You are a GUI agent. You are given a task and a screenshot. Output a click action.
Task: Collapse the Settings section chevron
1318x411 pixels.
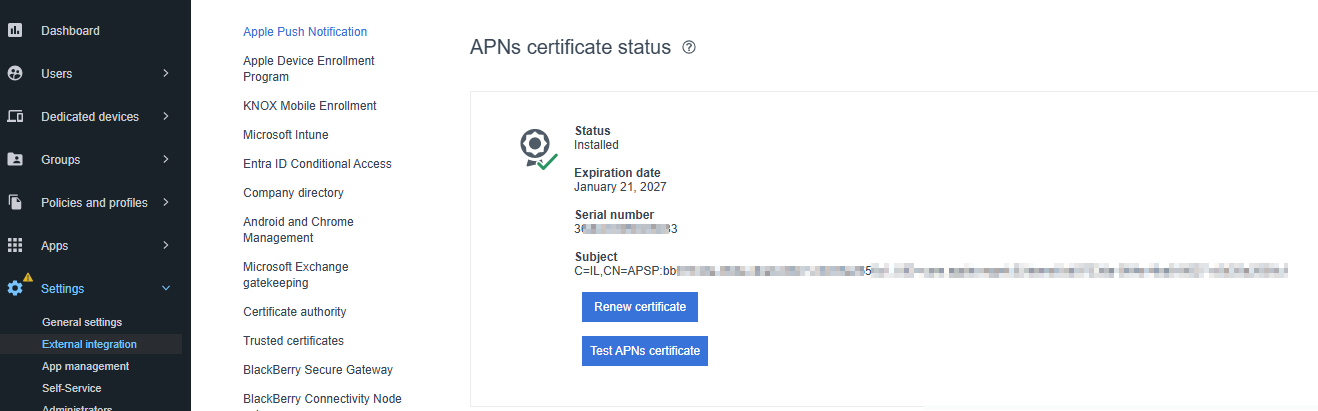(166, 288)
